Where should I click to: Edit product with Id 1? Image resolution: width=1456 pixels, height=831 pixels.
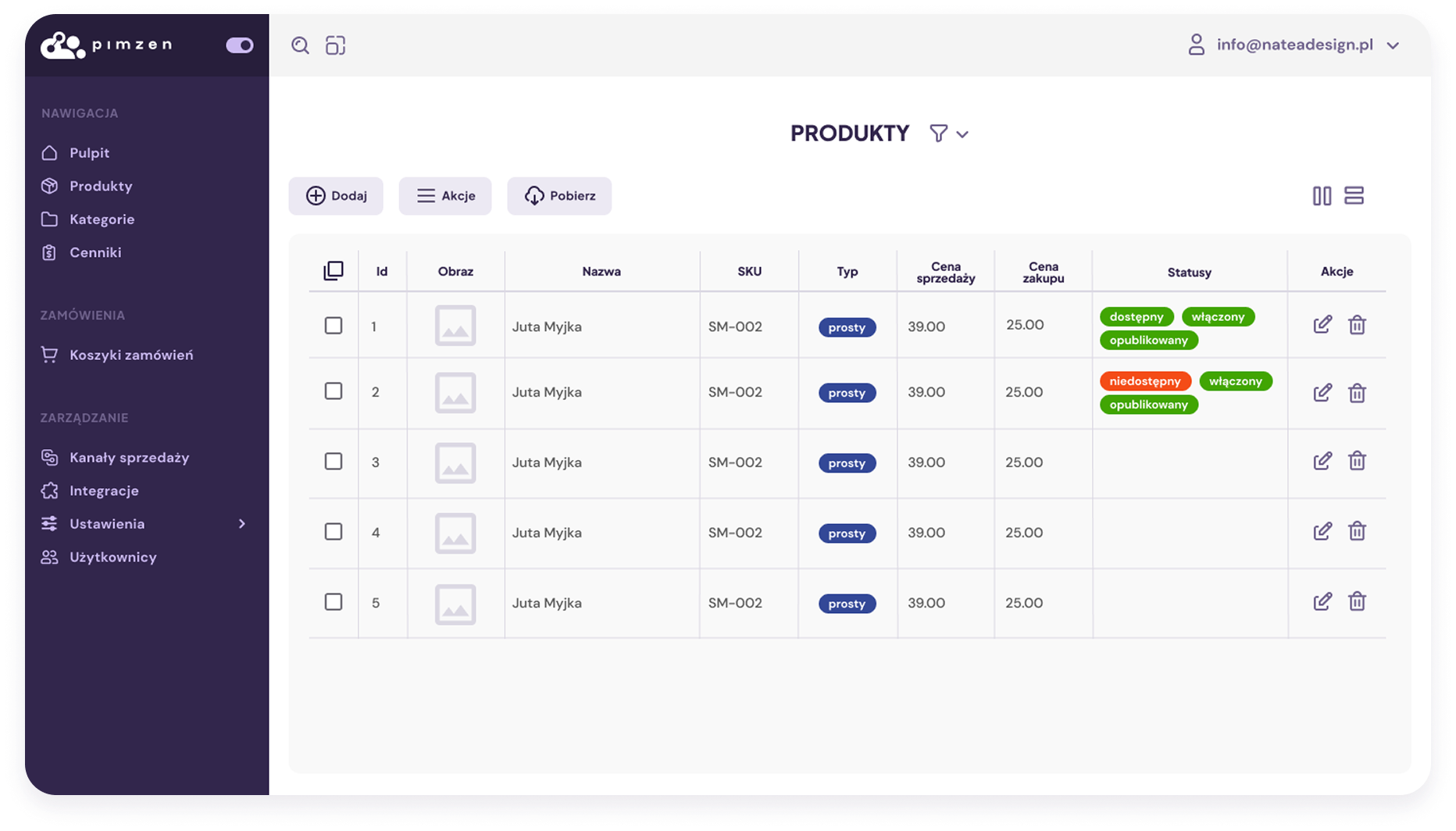[1322, 325]
